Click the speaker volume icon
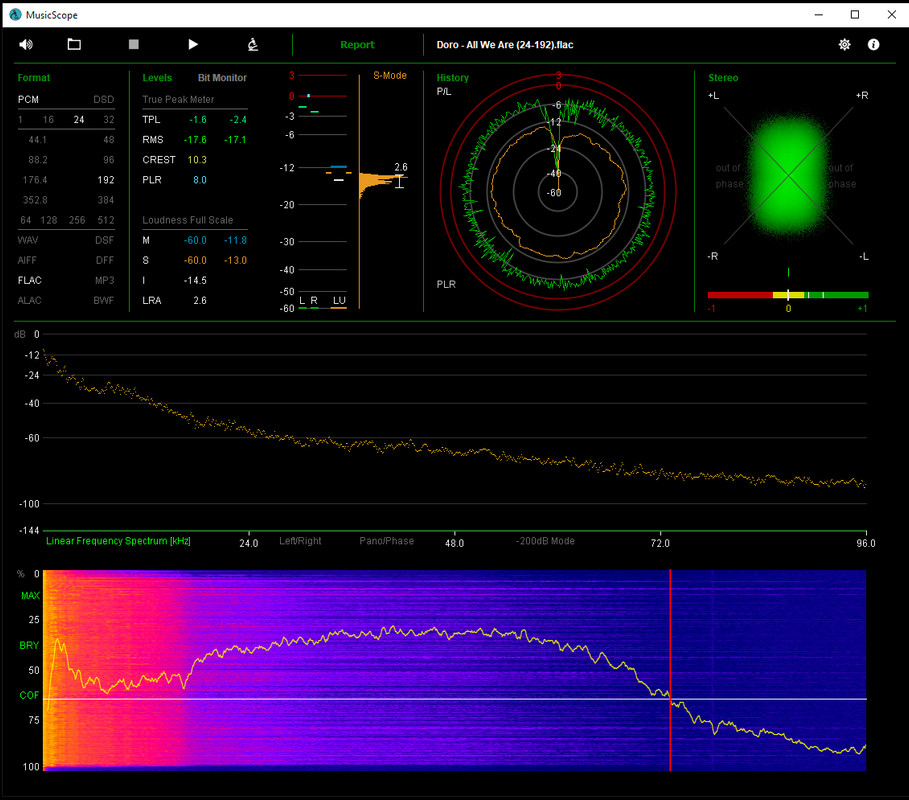Viewport: 909px width, 800px height. 26,45
